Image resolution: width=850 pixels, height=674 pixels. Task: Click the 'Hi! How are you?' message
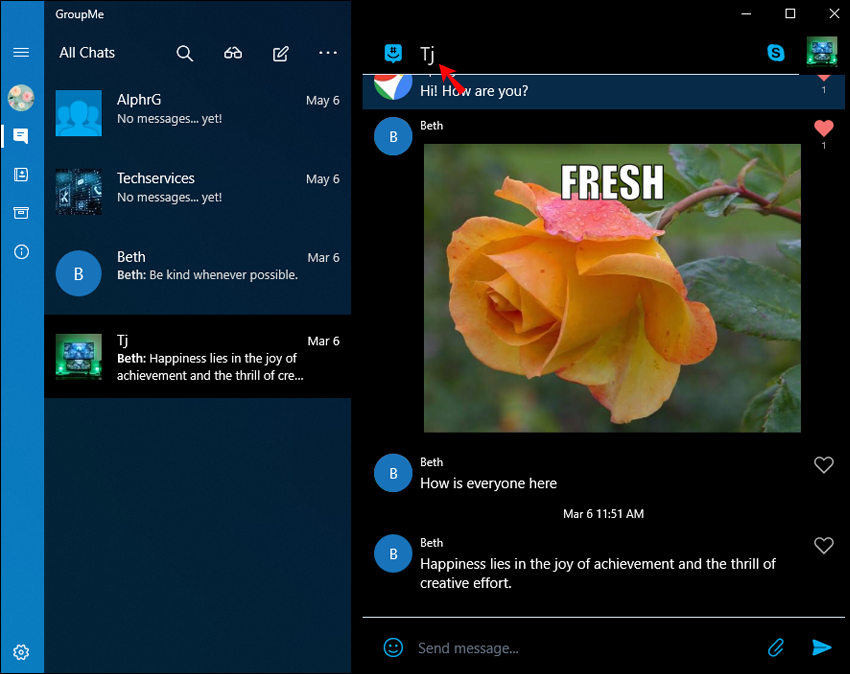pyautogui.click(x=474, y=91)
